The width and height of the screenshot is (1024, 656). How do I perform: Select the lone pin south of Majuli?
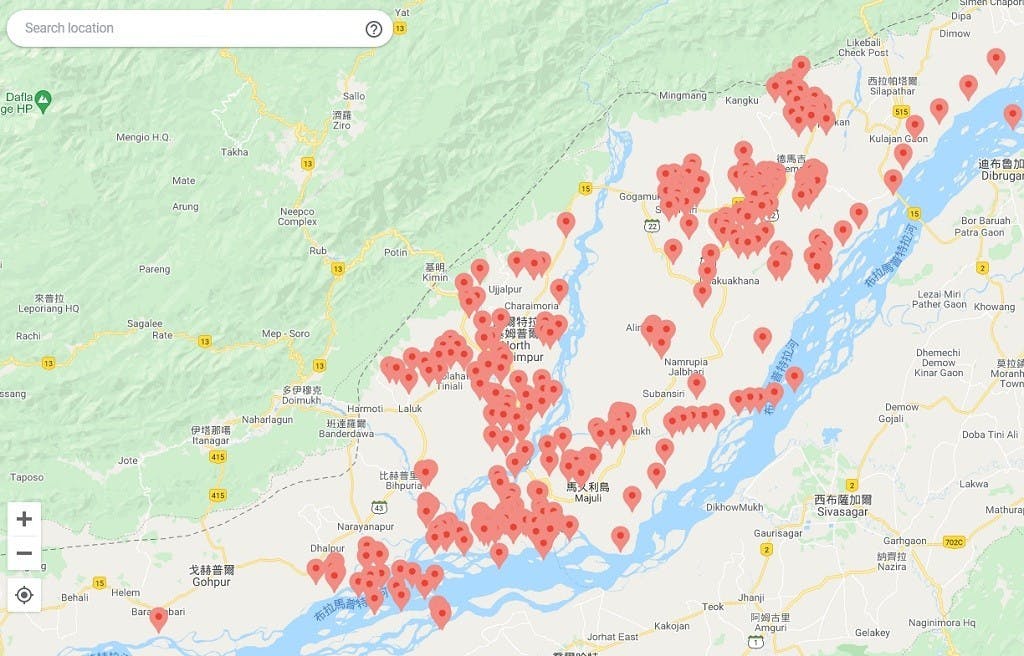pos(620,538)
